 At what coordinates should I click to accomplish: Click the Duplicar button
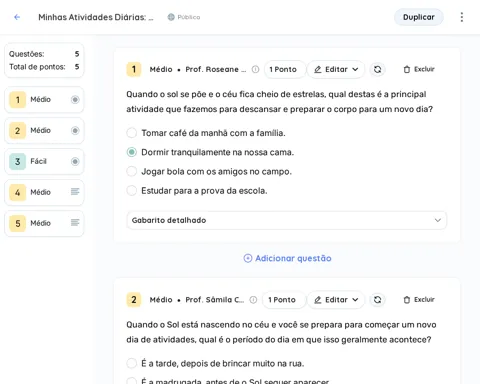click(419, 17)
